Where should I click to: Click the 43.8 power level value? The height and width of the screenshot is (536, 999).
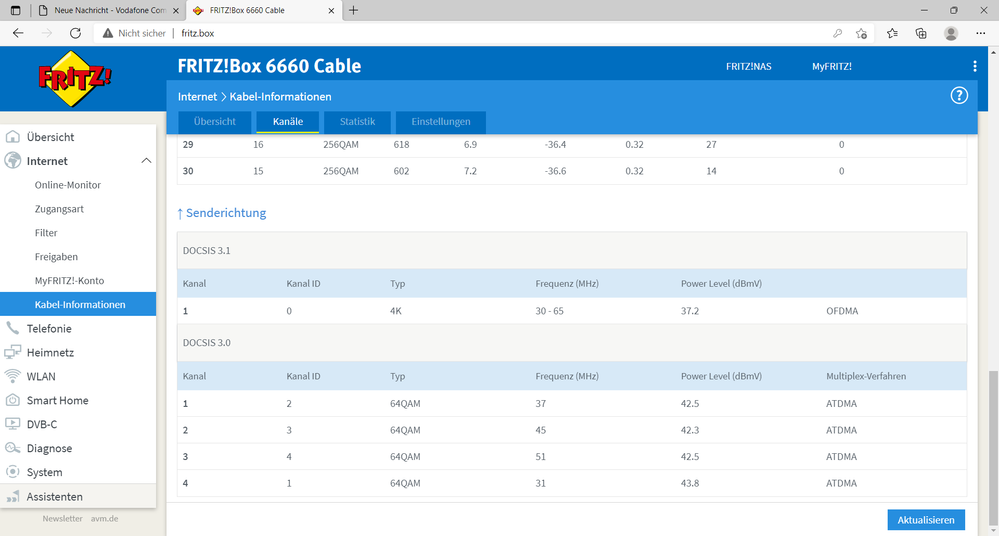point(690,483)
